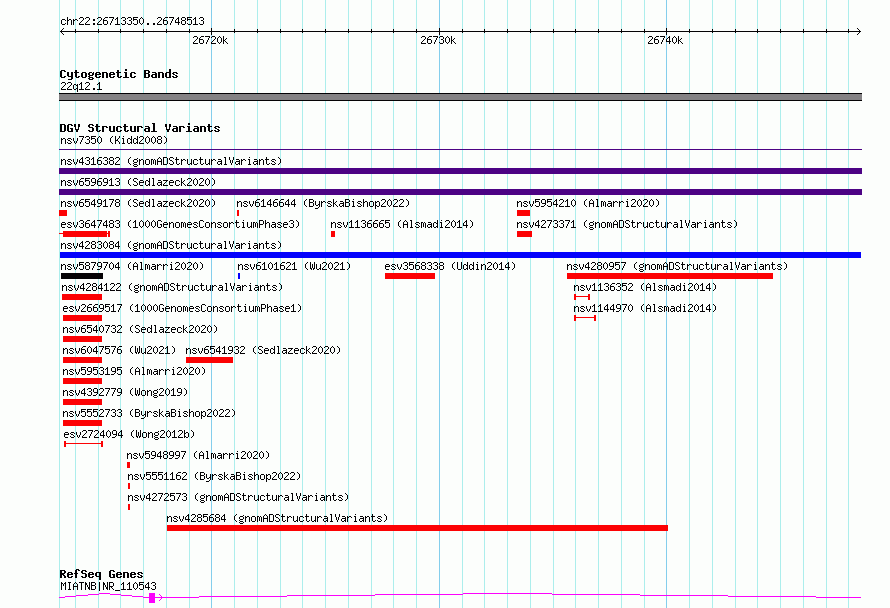The height and width of the screenshot is (608, 890).
Task: Select the nsv4316382 gnomAD purple variant bar
Action: [x=460, y=171]
